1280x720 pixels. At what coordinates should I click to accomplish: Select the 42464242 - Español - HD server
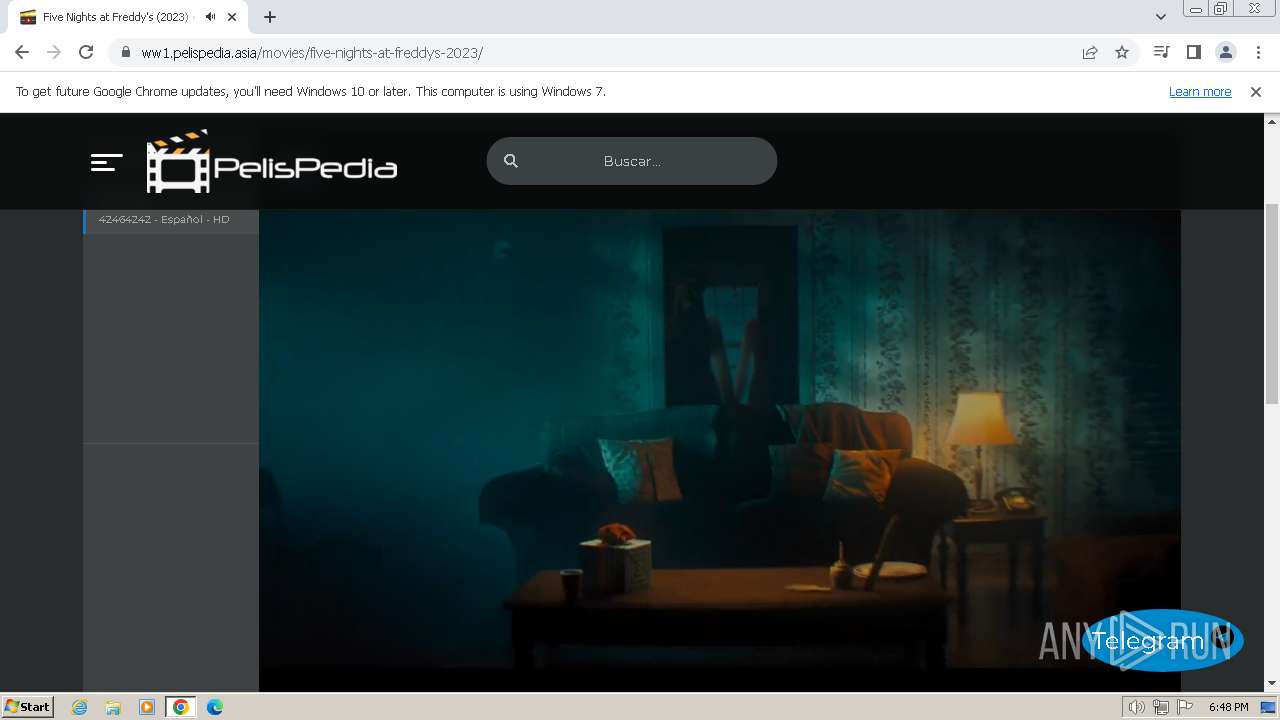click(x=171, y=219)
